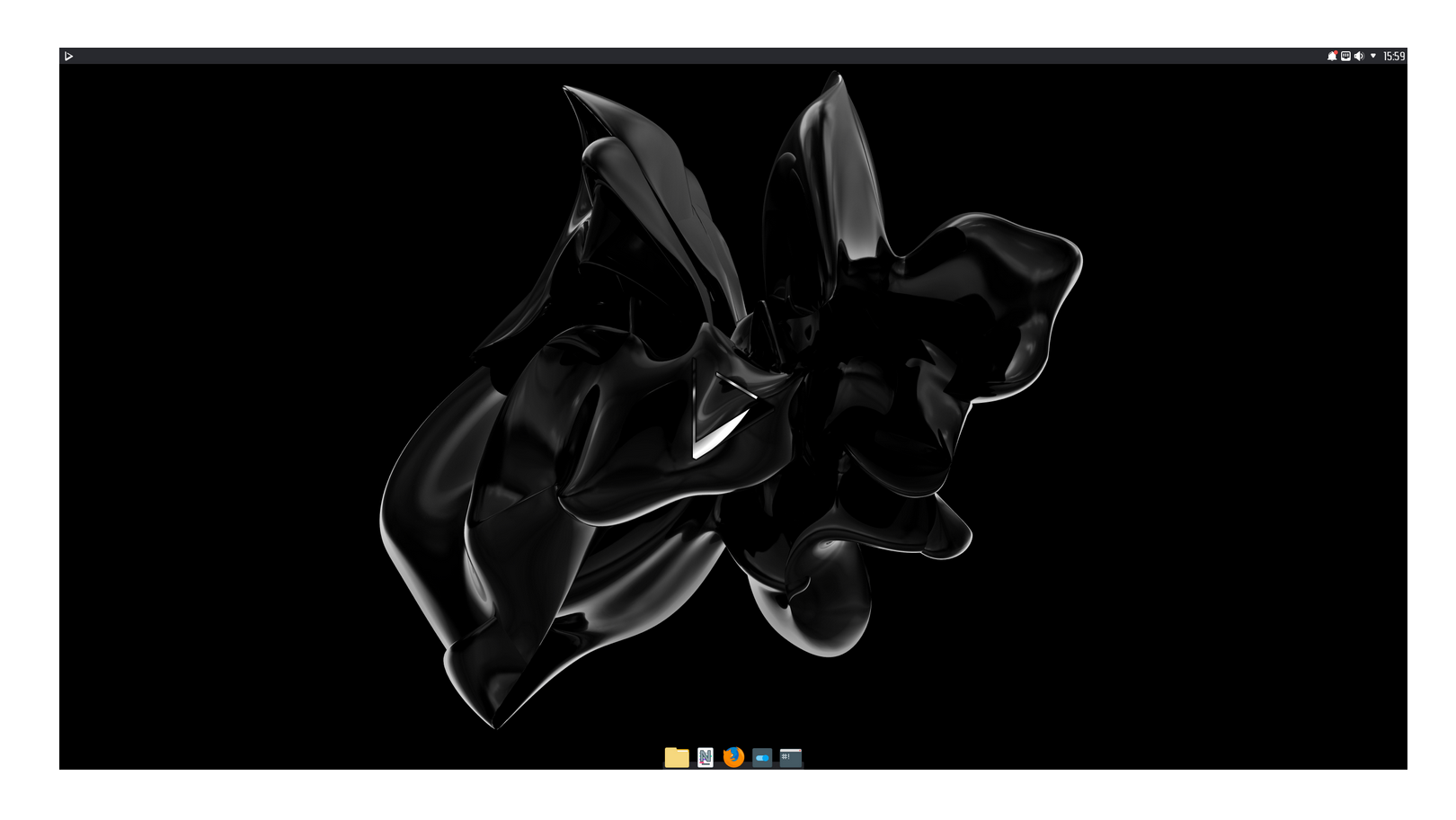Launch the notes app with the N logo
Image resolution: width=1456 pixels, height=820 pixels.
tap(706, 758)
